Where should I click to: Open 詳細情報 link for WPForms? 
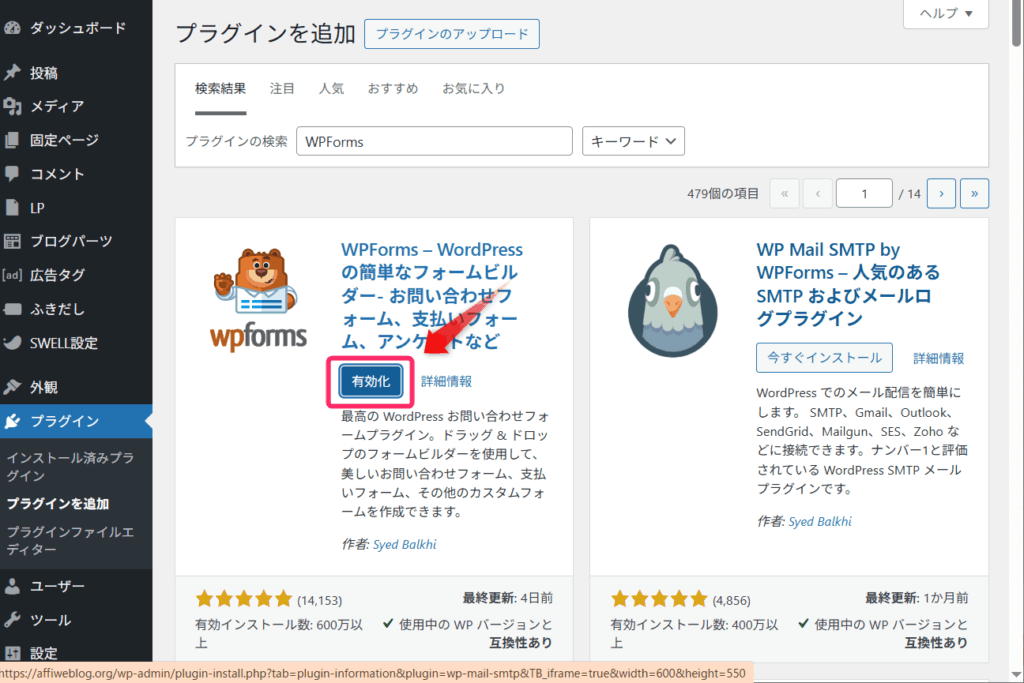click(446, 381)
